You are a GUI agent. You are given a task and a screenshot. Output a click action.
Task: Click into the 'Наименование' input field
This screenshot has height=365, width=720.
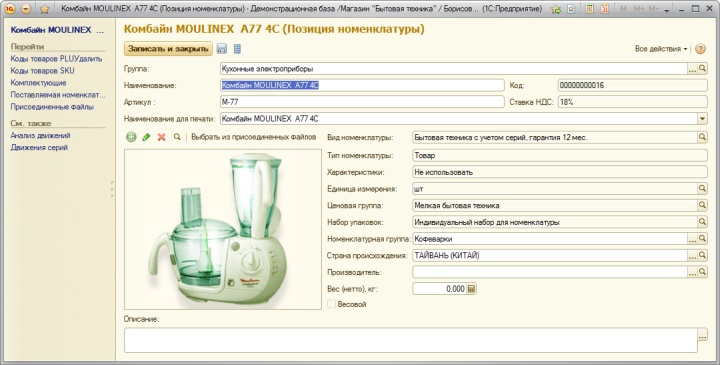(362, 85)
